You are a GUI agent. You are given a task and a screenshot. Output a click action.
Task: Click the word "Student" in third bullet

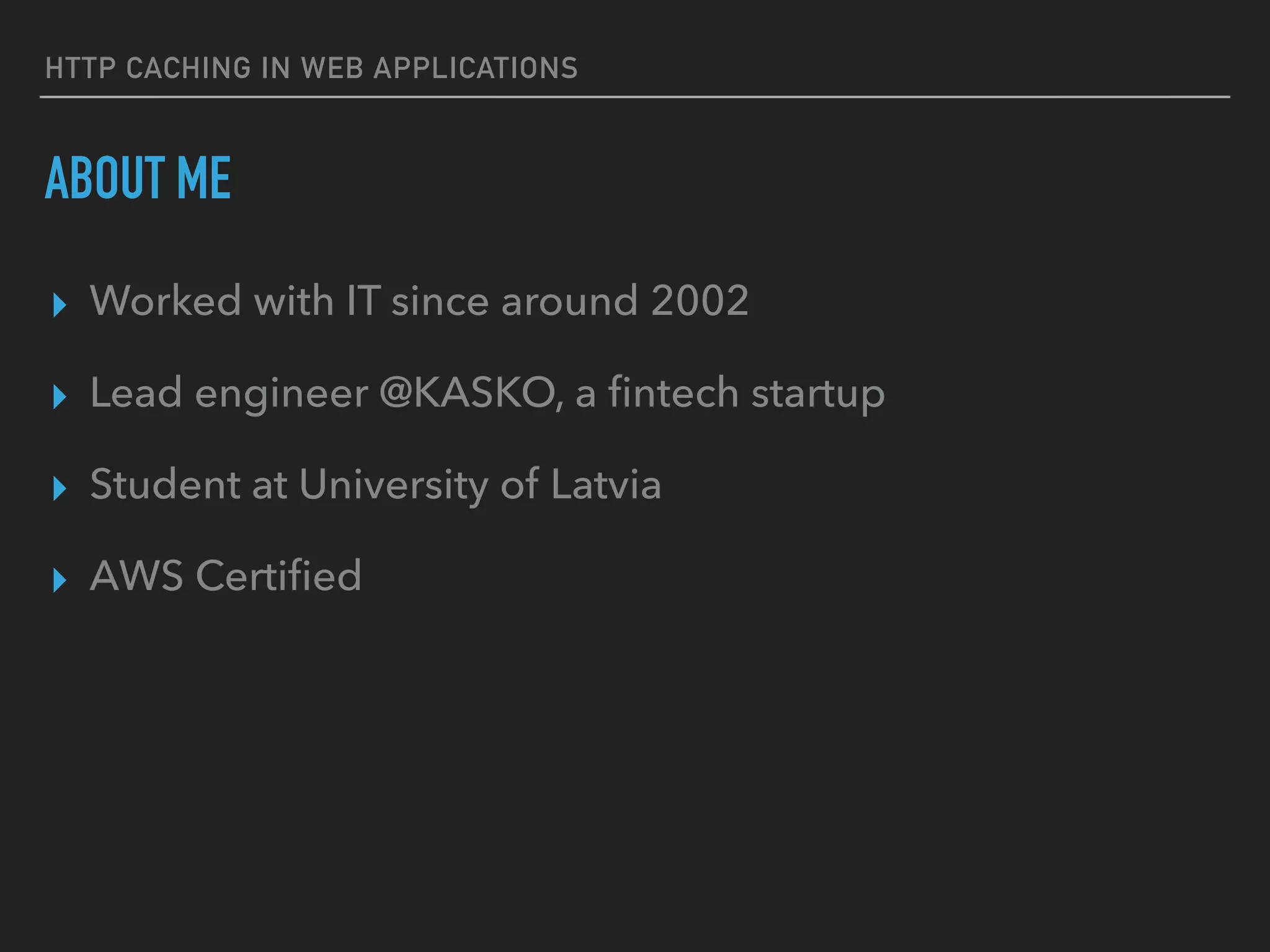pos(165,484)
